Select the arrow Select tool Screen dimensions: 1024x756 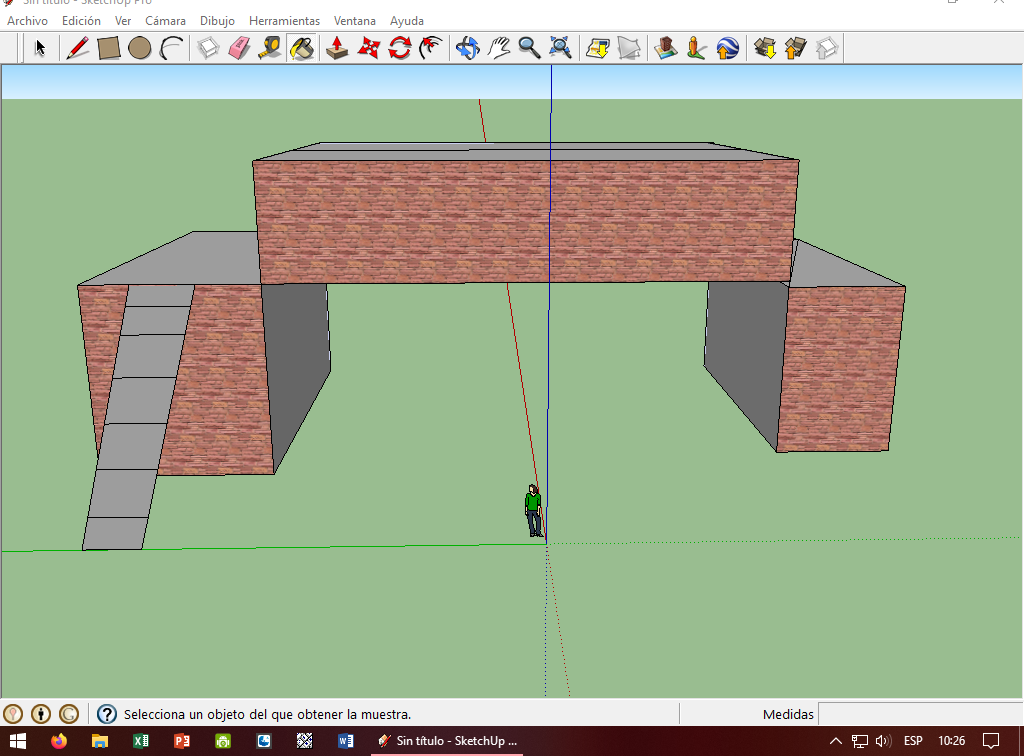point(40,48)
